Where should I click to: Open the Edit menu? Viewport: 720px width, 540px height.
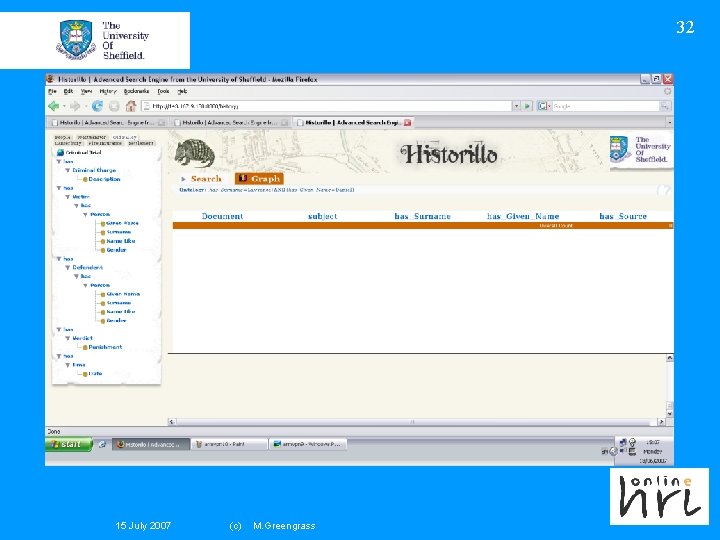68,91
